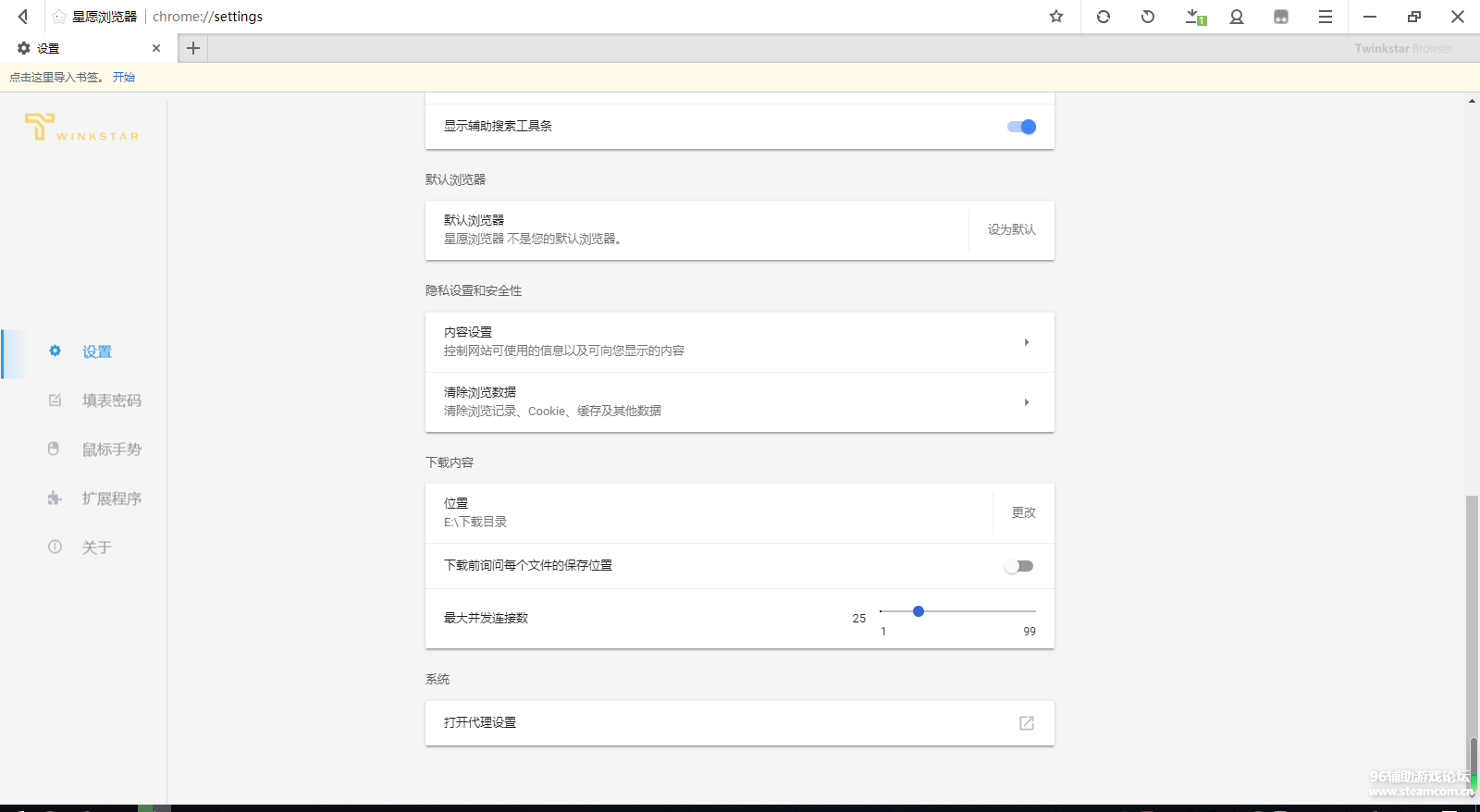Click the 开始 link to import bookmarks

[x=124, y=78]
